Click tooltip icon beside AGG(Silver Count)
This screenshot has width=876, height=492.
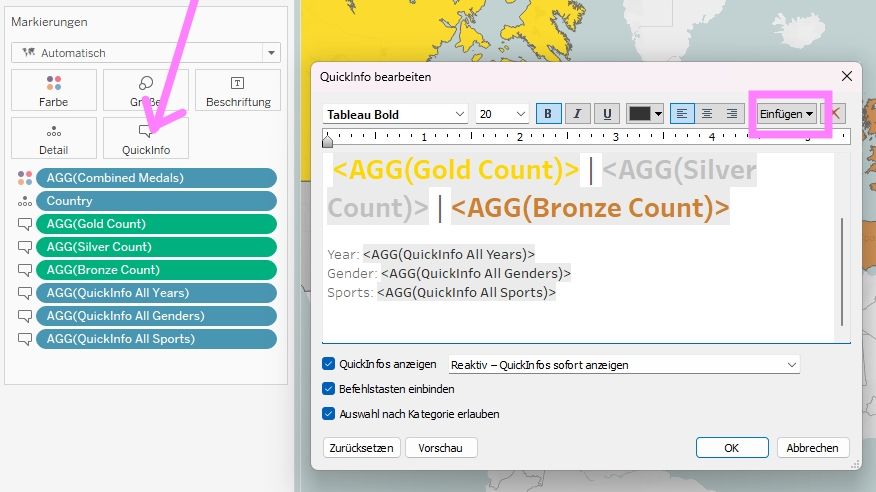(x=25, y=247)
